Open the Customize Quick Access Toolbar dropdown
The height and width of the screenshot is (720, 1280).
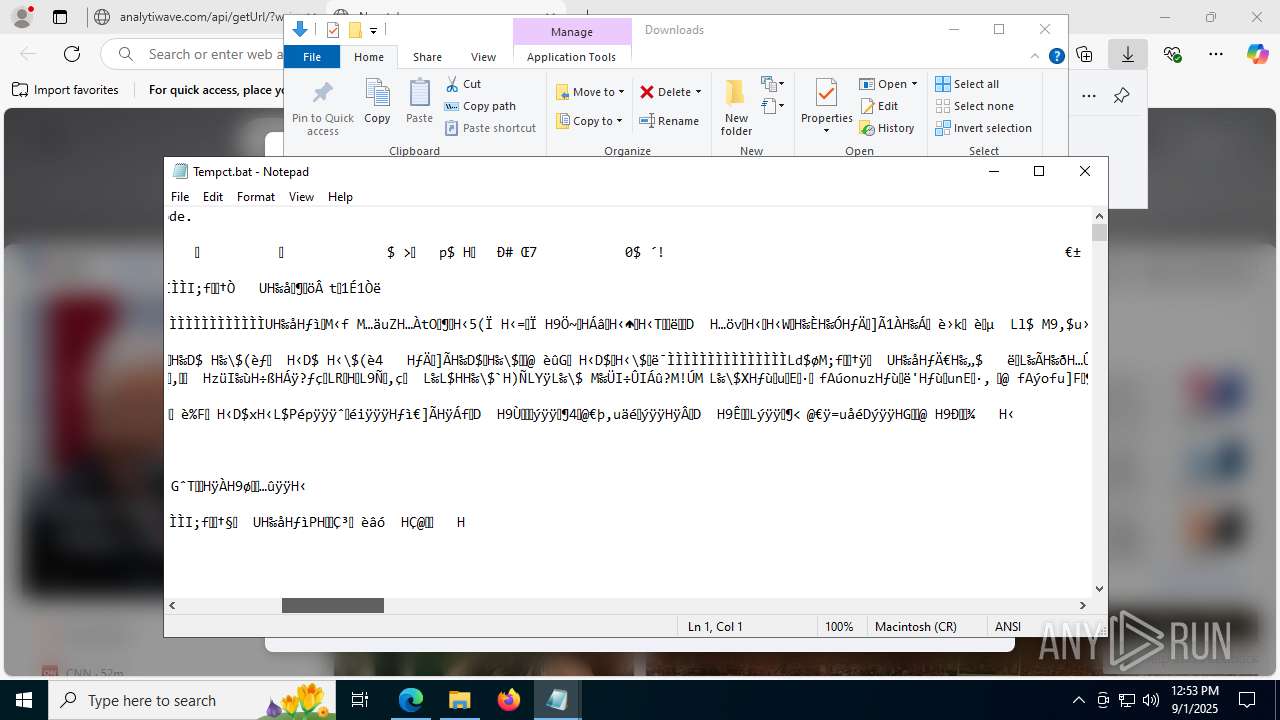(373, 30)
